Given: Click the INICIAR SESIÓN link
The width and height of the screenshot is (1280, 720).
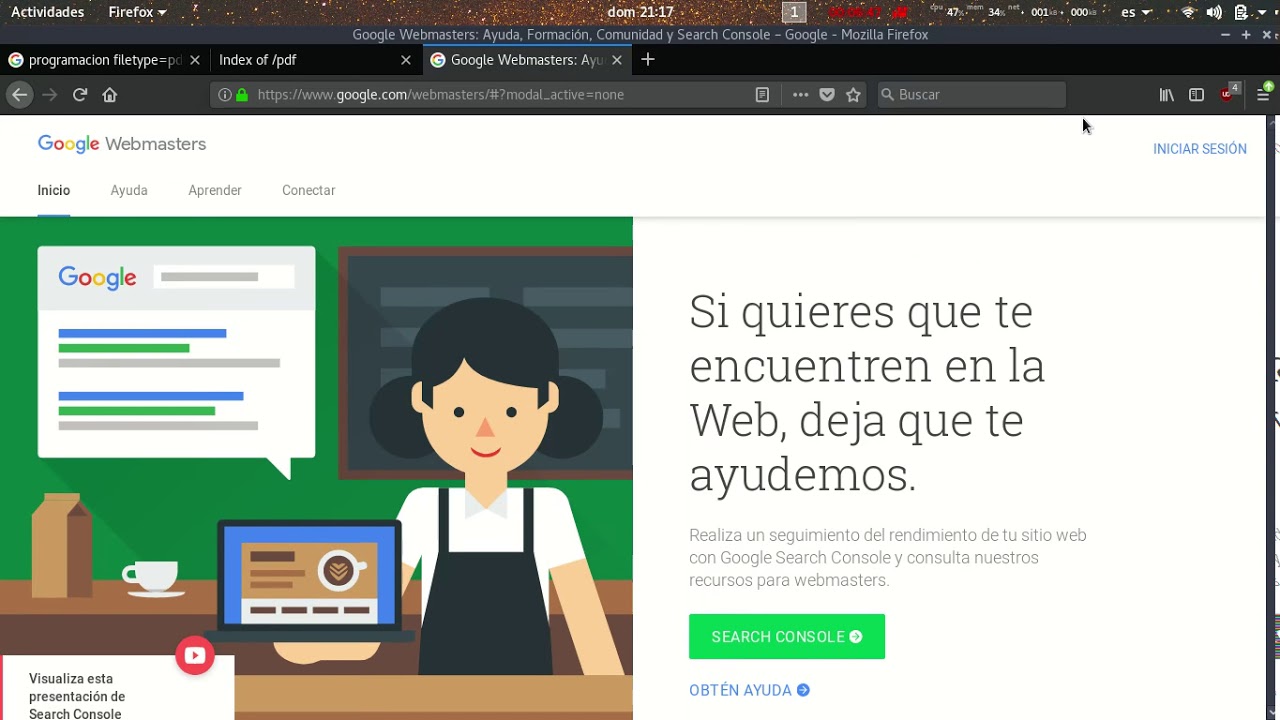Looking at the screenshot, I should (1200, 149).
